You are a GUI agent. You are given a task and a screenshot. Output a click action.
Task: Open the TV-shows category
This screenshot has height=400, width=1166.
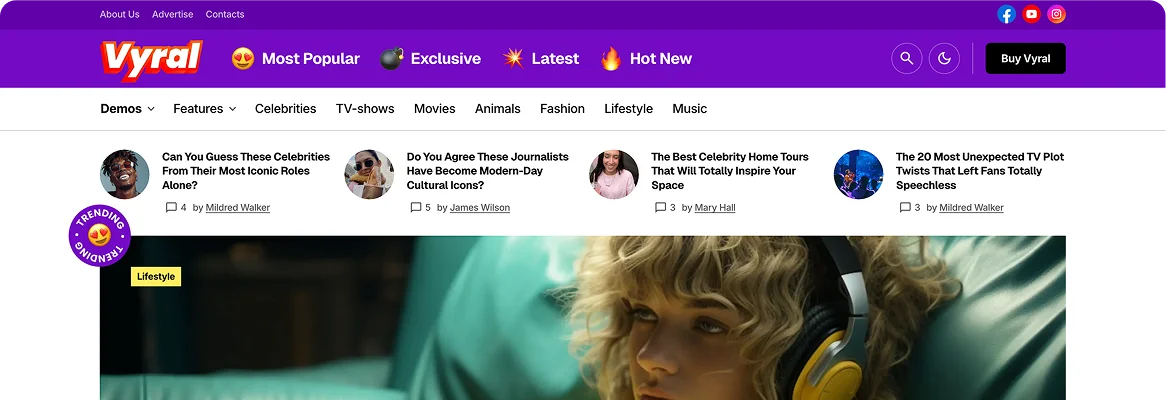point(365,109)
